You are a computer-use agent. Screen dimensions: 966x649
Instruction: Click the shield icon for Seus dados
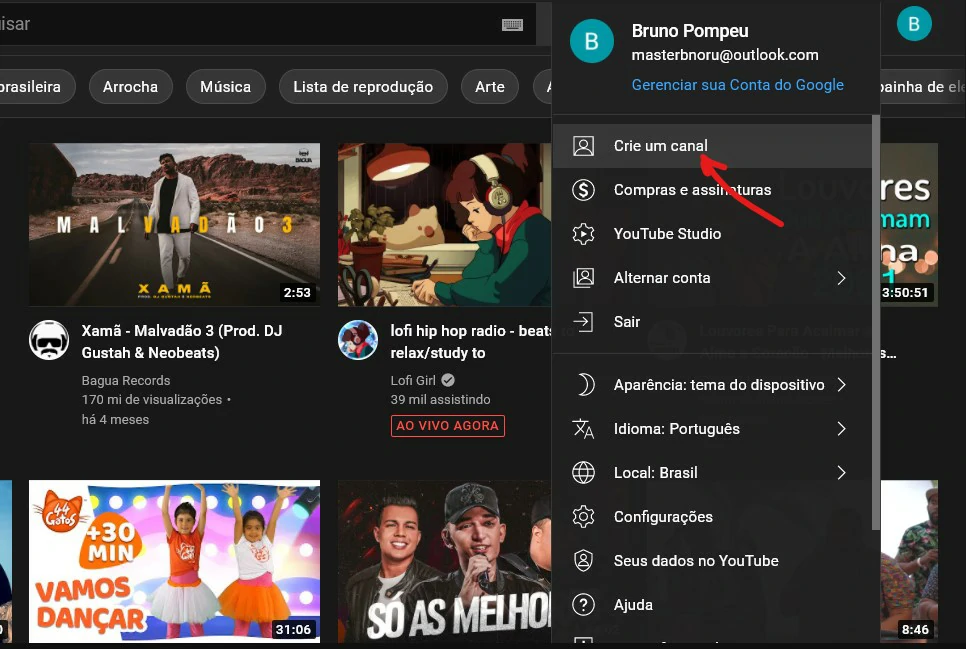(583, 561)
